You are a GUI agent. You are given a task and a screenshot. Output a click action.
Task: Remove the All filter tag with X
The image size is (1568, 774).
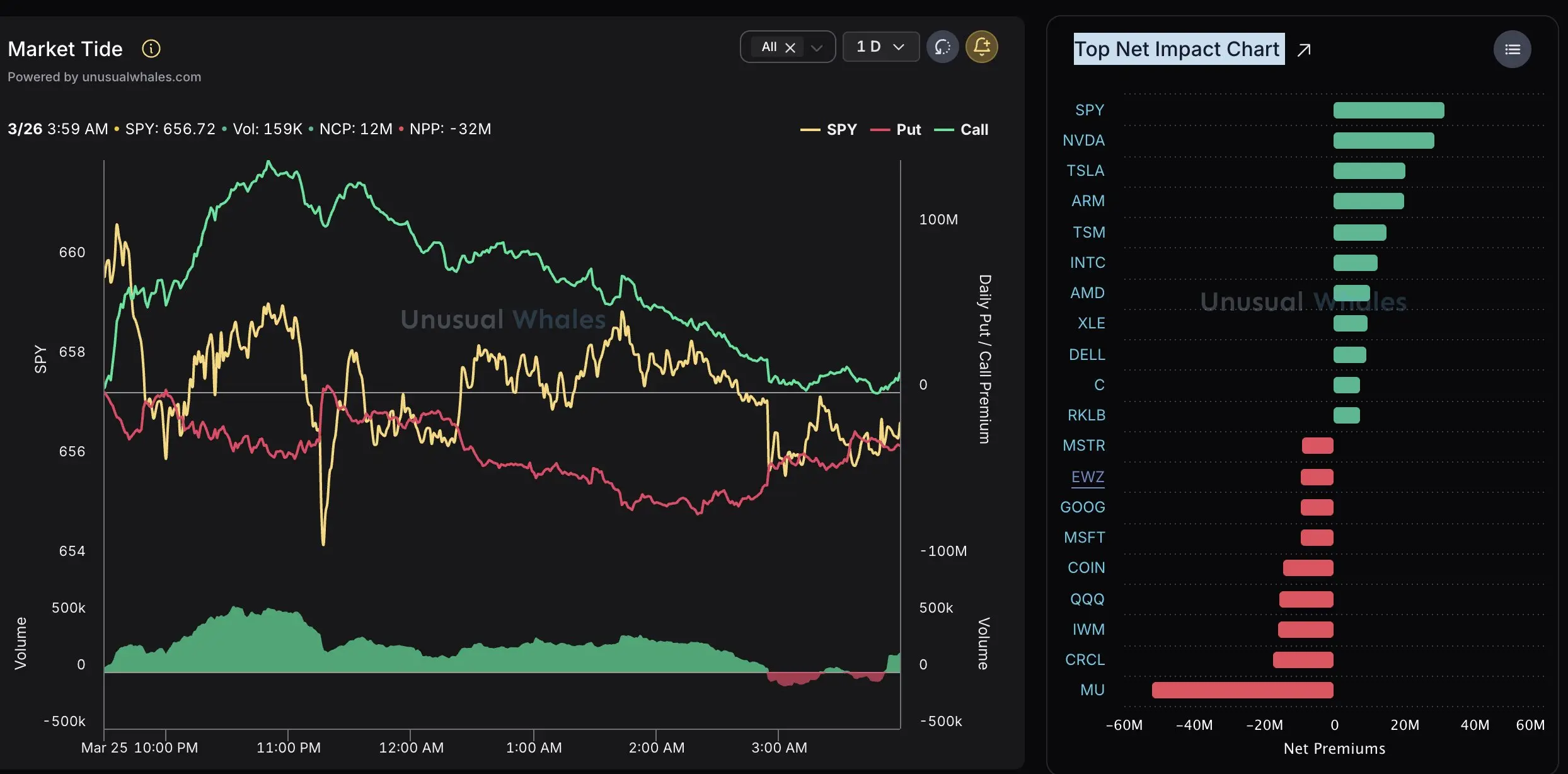click(x=790, y=47)
